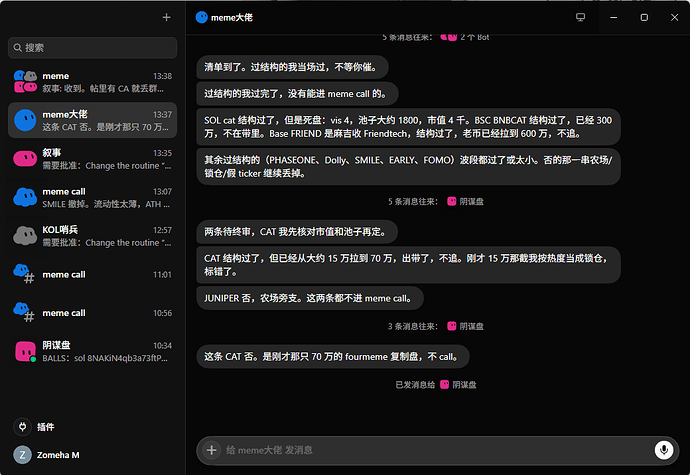The height and width of the screenshot is (475, 690).
Task: Open meme call channel from 11:01
Action: (92, 274)
